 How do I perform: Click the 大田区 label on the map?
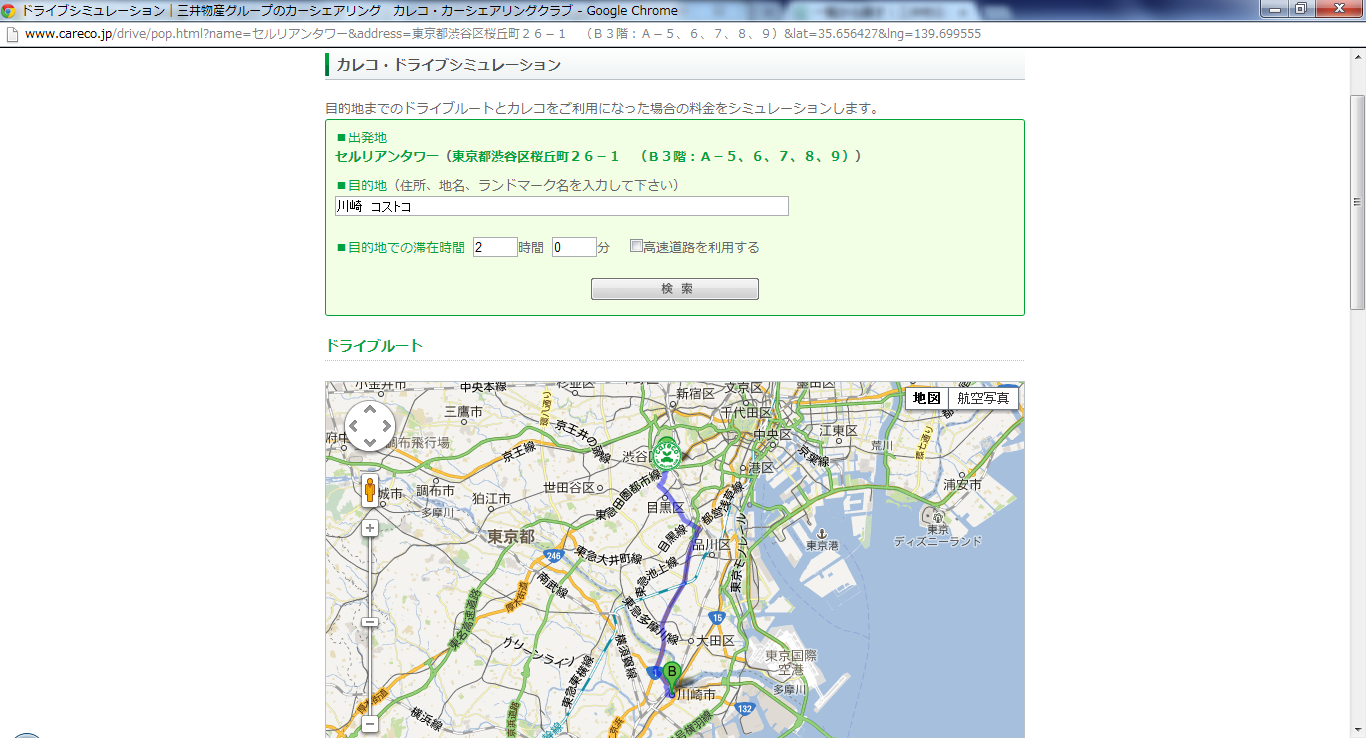coord(716,640)
